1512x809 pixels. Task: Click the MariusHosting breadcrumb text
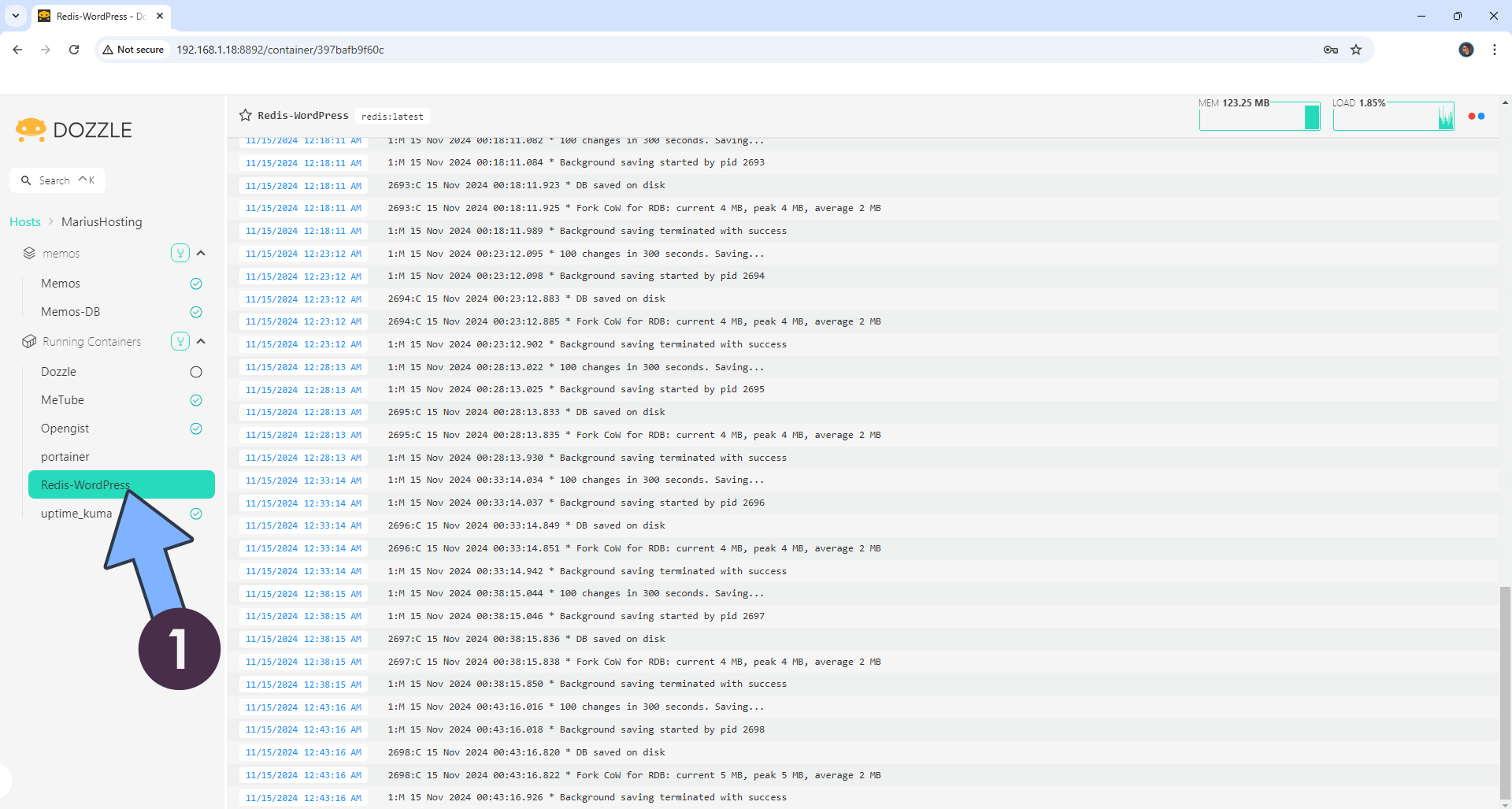pyautogui.click(x=102, y=222)
